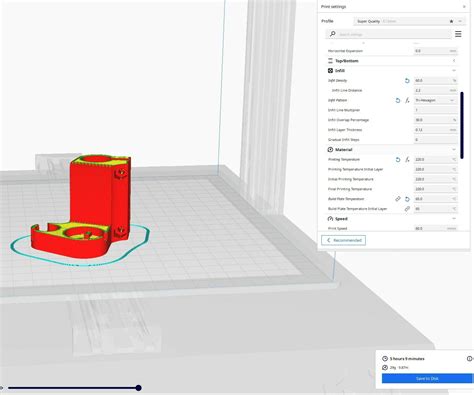Click the star icon in the profile selector
This screenshot has height=395, width=474.
click(451, 21)
